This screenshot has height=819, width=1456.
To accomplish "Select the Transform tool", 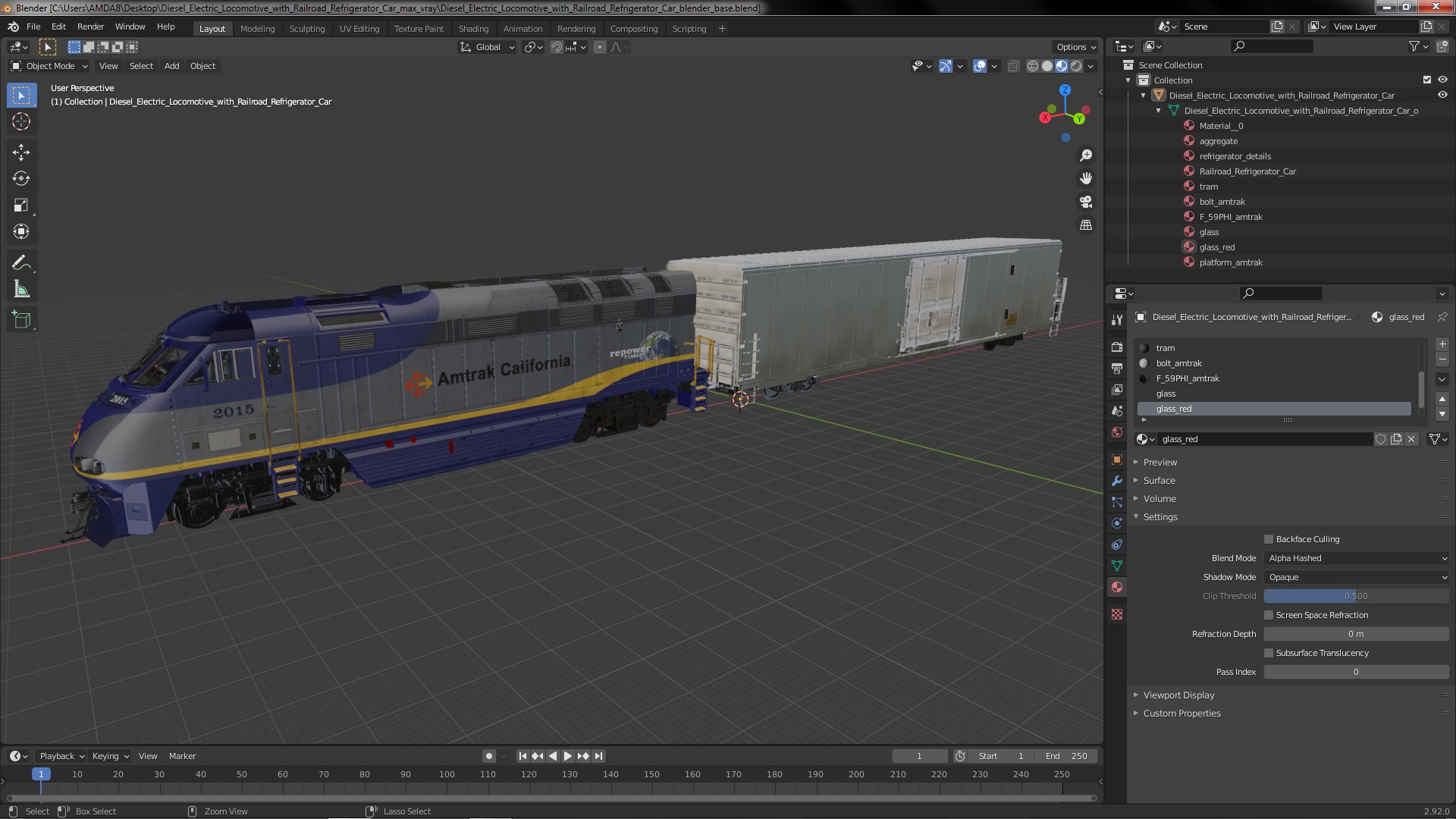I will pos(21,231).
